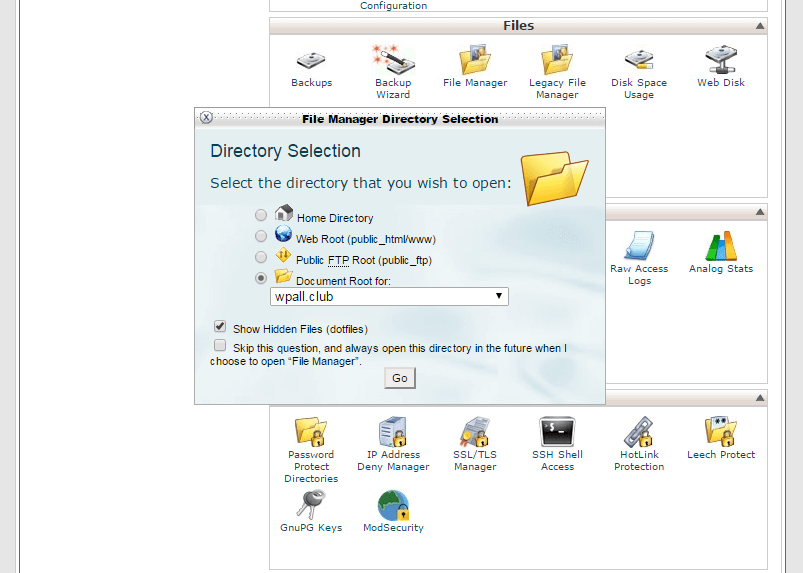Viewport: 803px width, 573px height.
Task: Collapse the Files section panel
Action: 760,26
